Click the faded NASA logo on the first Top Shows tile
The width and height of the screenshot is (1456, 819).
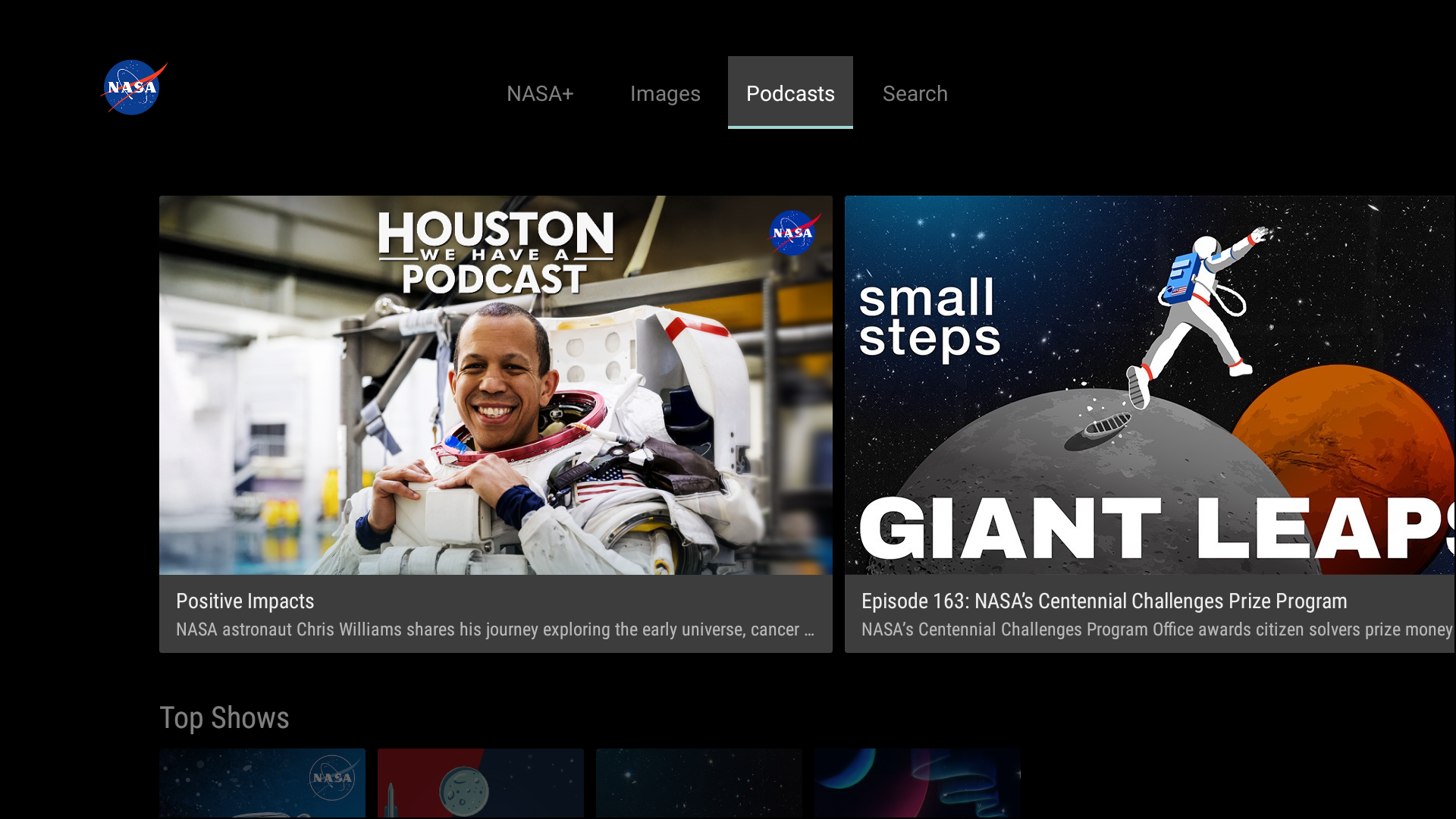[x=332, y=777]
